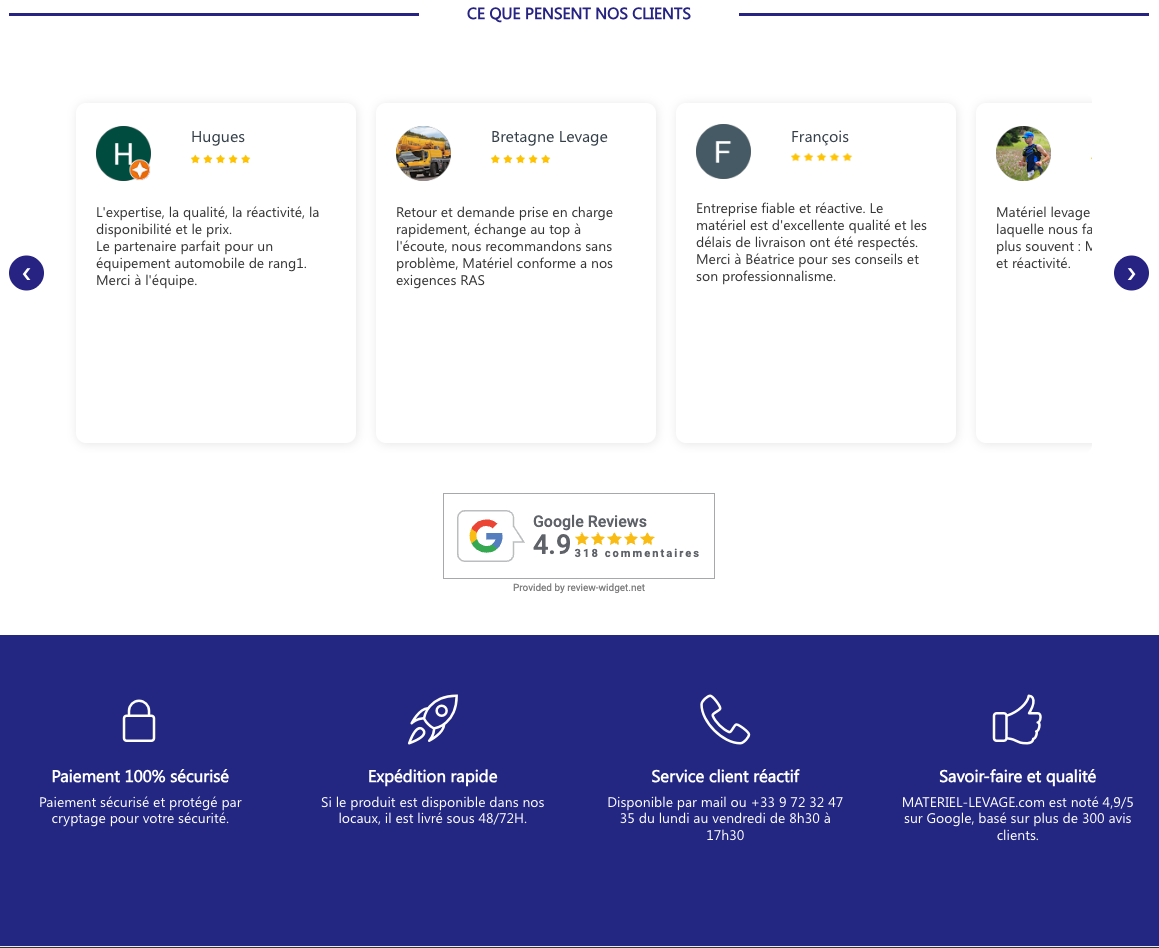Advance carousel with next arrow button
This screenshot has height=948, width=1159.
point(1131,273)
